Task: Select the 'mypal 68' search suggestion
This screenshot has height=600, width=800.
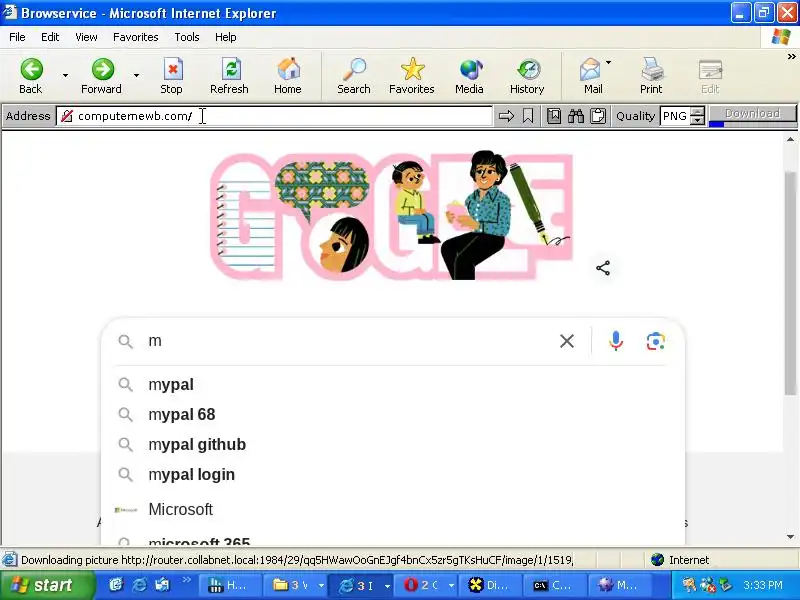Action: (390, 414)
